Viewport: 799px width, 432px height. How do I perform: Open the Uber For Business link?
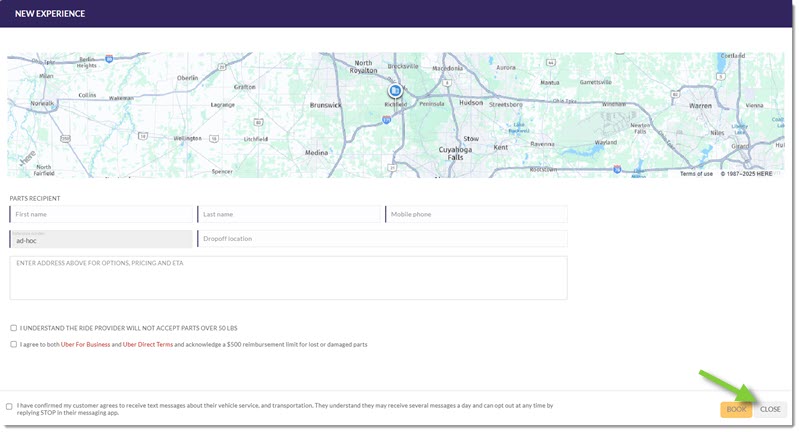pos(85,344)
